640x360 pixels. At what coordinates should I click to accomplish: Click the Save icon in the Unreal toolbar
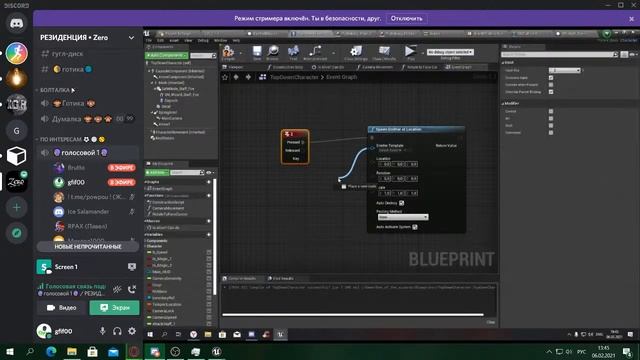pyautogui.click(x=257, y=52)
